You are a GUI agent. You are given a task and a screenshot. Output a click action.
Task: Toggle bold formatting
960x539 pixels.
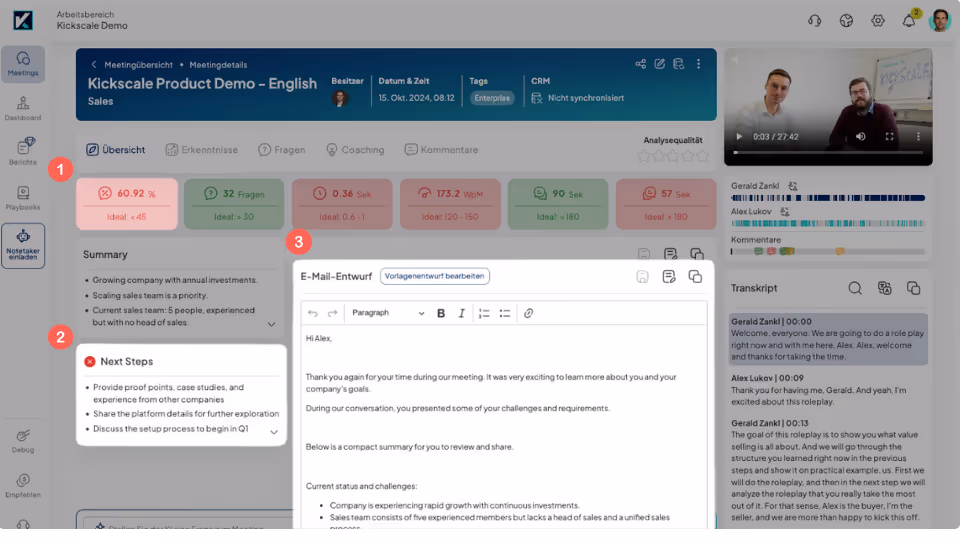click(x=441, y=313)
